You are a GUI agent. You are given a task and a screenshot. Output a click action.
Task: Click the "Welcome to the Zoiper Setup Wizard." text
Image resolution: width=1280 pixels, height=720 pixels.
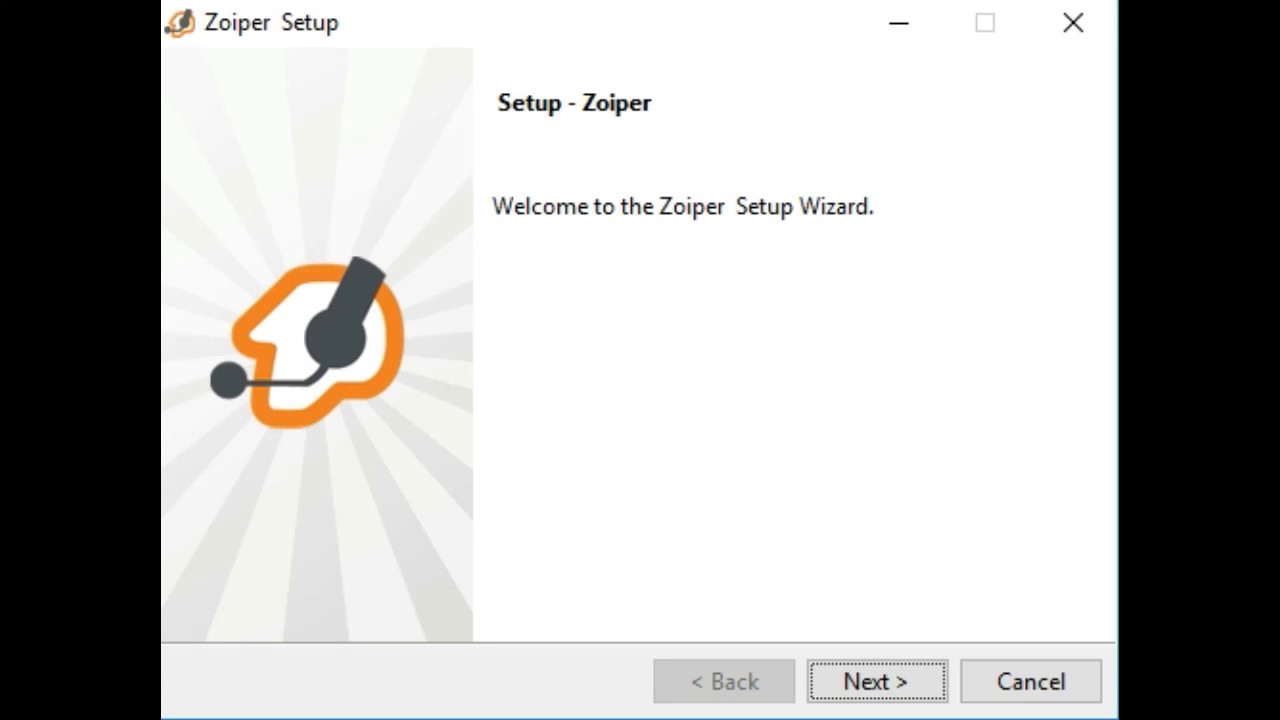[683, 206]
